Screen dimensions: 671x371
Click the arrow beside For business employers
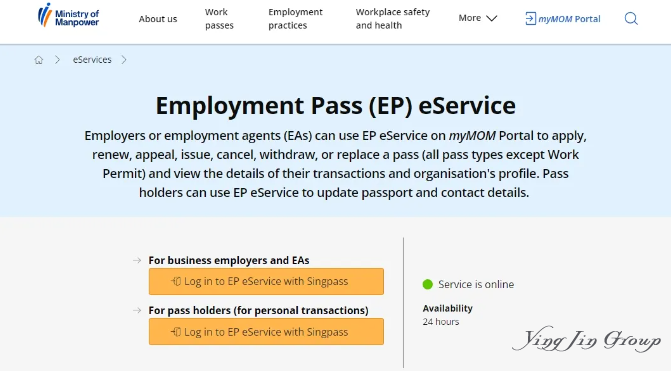[x=137, y=260]
